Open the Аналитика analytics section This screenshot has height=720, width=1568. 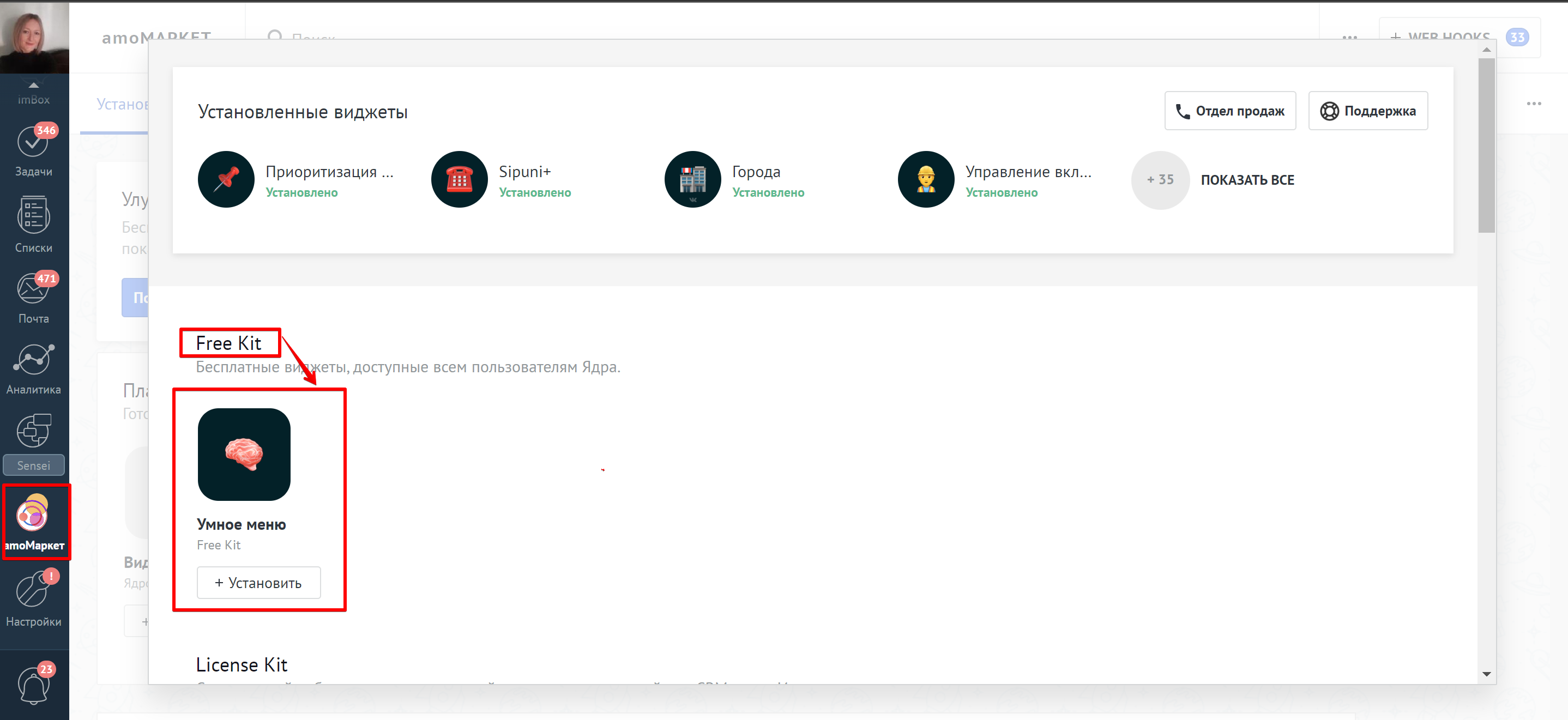(x=33, y=369)
